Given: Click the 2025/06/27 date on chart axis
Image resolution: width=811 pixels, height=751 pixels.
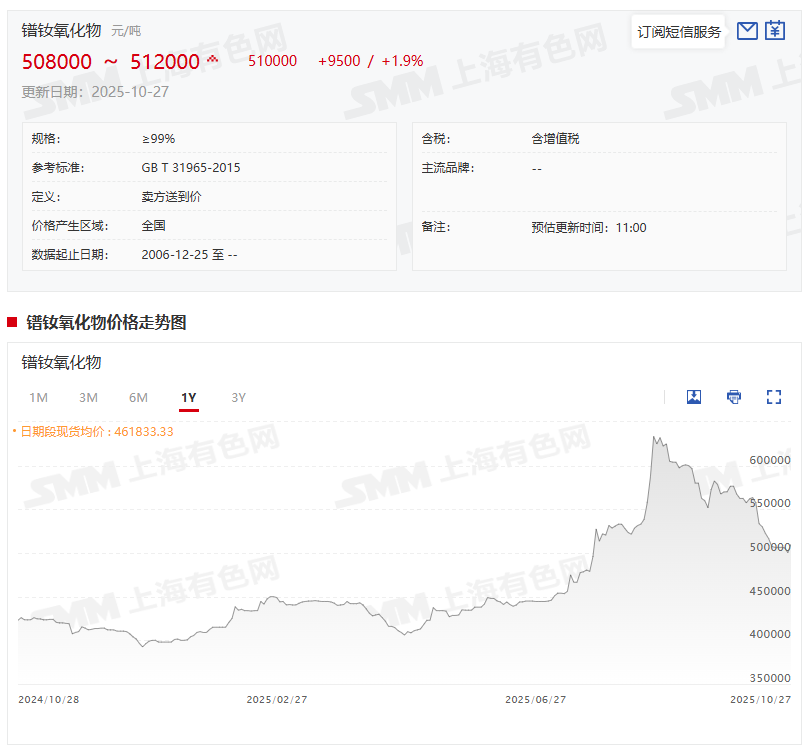Looking at the screenshot, I should pyautogui.click(x=536, y=699).
